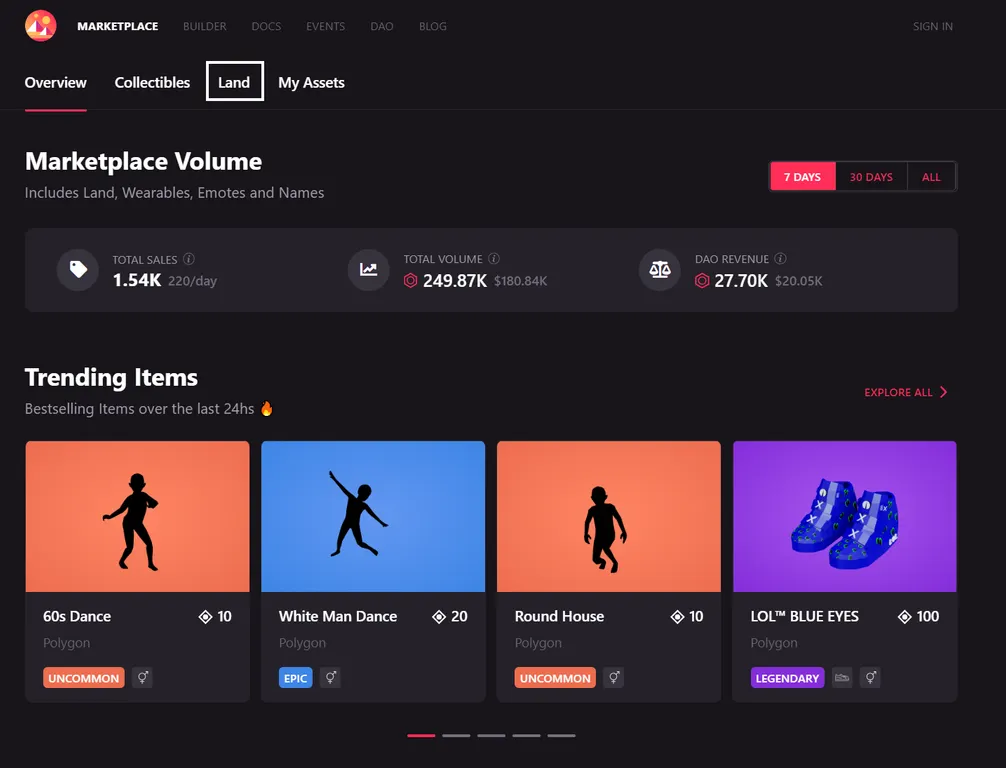
Task: Open BUILDER in the top navigation
Action: (205, 26)
